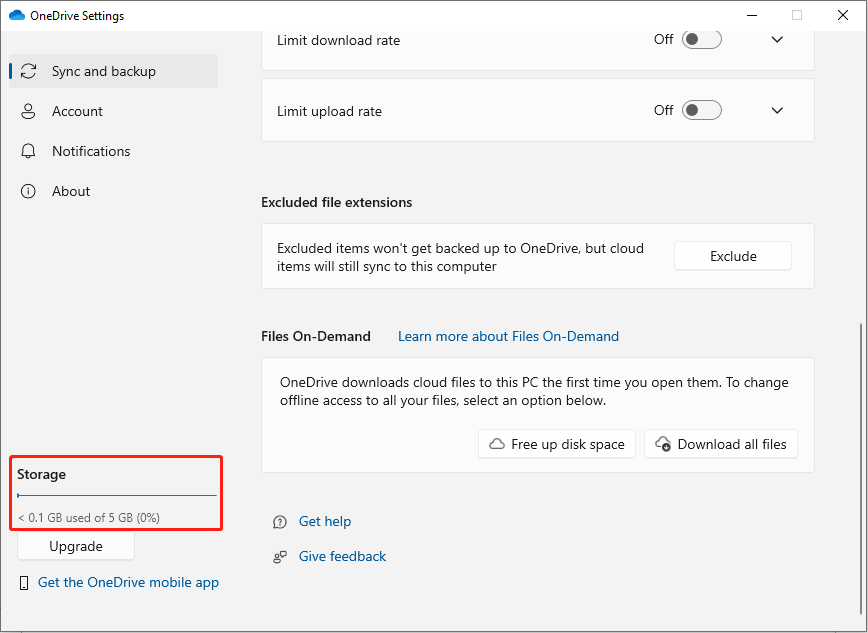Expand the Limit download rate options
Screen dimensions: 868x633
[777, 39]
